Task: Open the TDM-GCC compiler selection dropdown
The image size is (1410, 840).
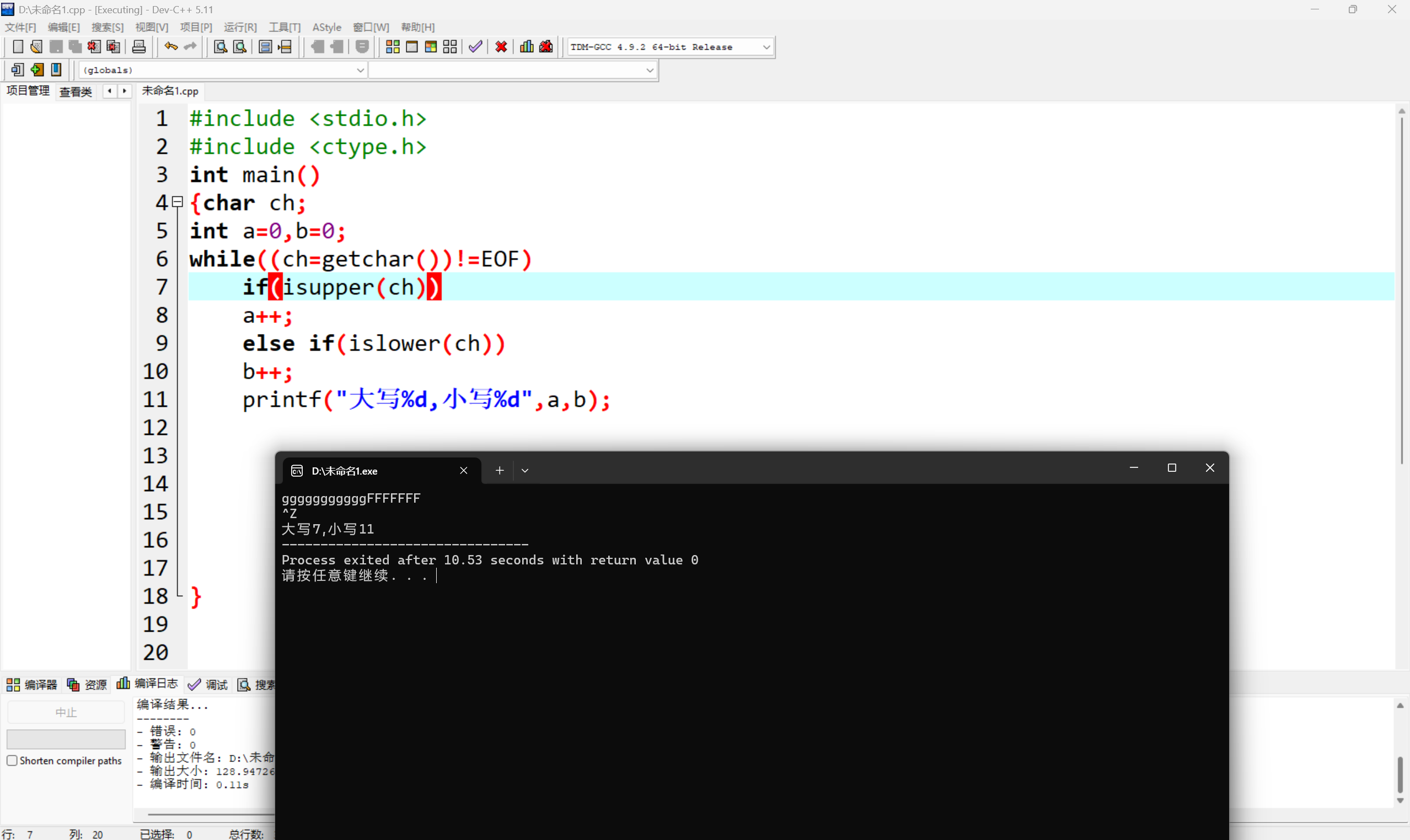Action: tap(766, 47)
